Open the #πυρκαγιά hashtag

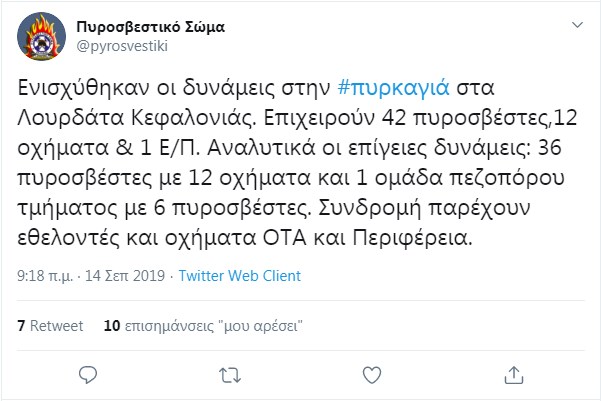pyautogui.click(x=393, y=88)
